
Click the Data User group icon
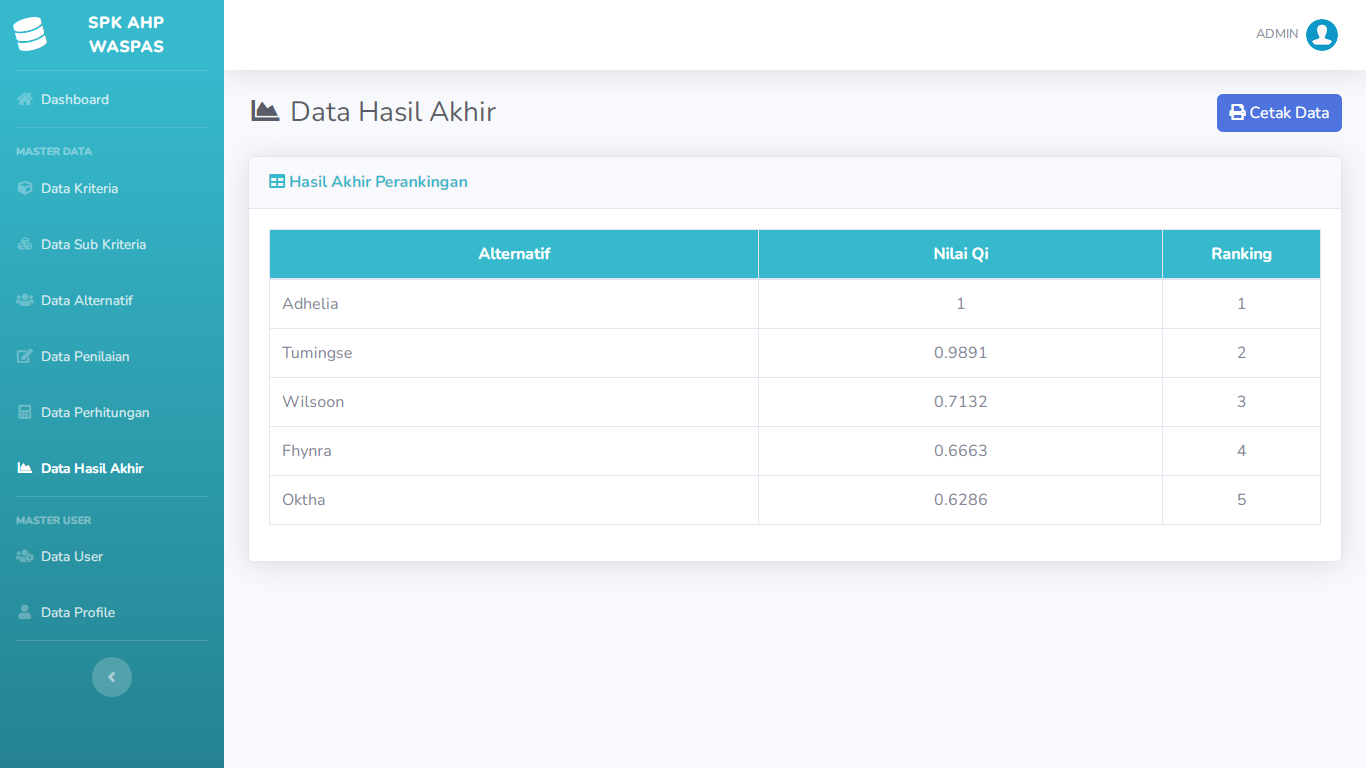pos(25,556)
